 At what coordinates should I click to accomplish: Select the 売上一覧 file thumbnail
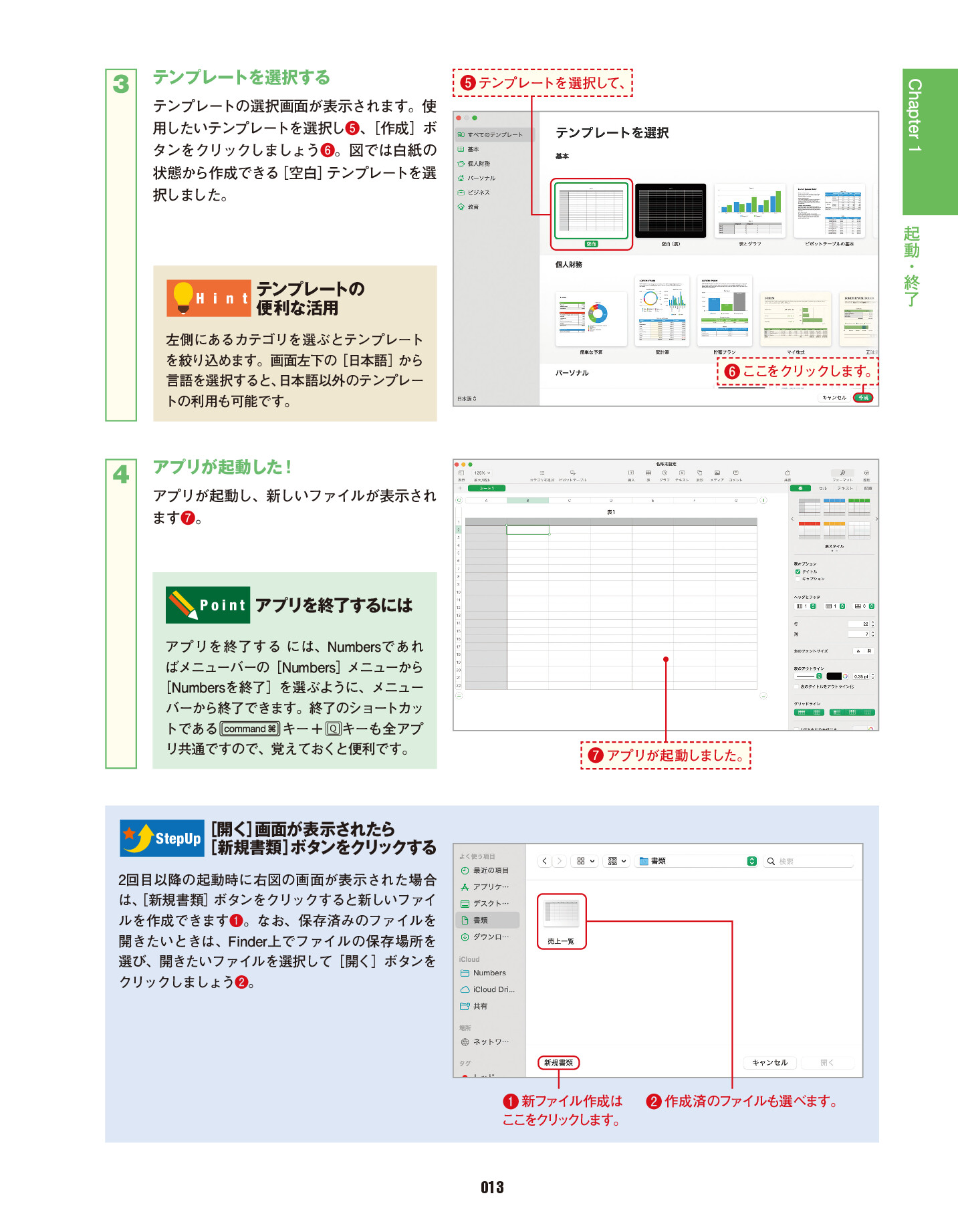pyautogui.click(x=562, y=920)
